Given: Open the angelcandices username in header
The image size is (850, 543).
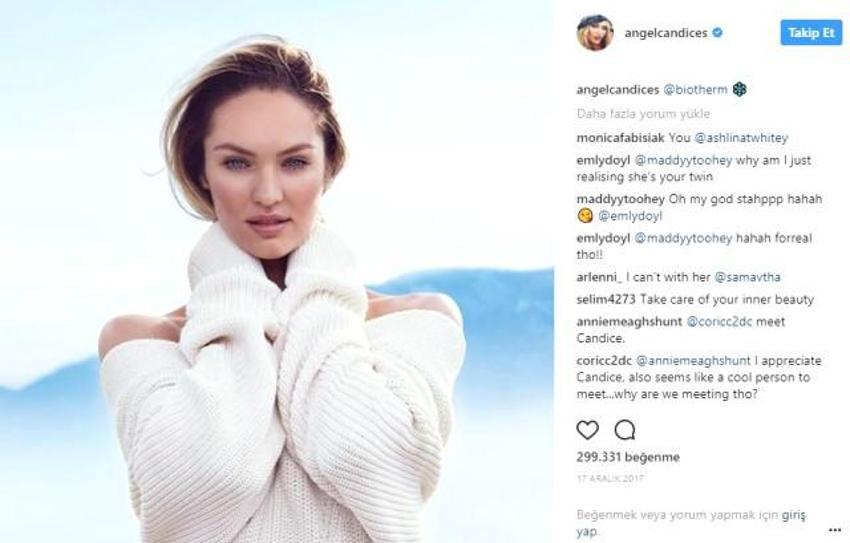Looking at the screenshot, I should tap(666, 33).
